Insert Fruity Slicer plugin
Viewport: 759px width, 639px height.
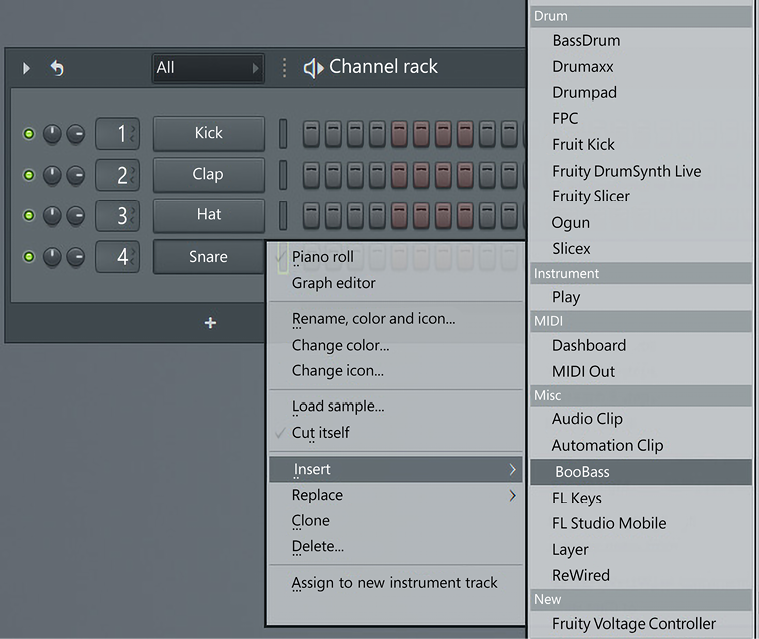(x=641, y=196)
